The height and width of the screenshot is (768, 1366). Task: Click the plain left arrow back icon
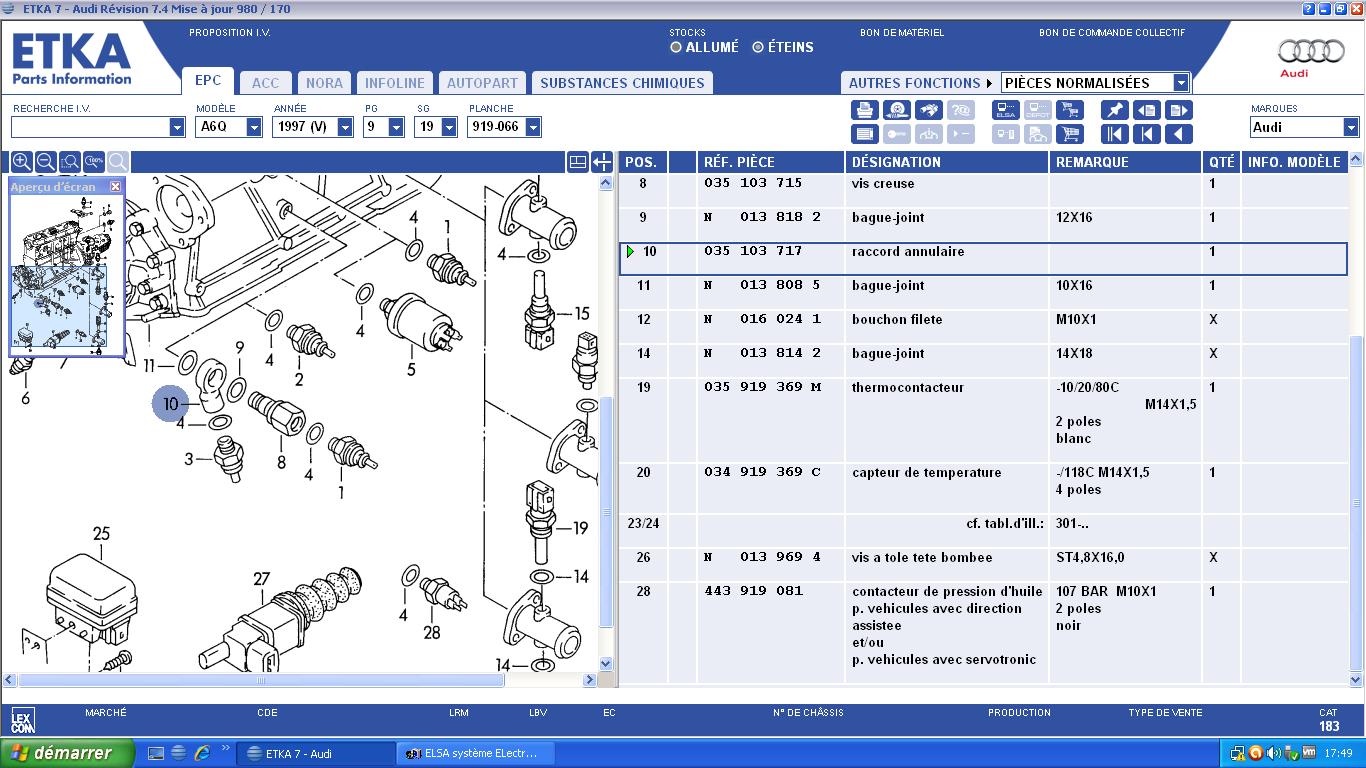tap(1179, 133)
